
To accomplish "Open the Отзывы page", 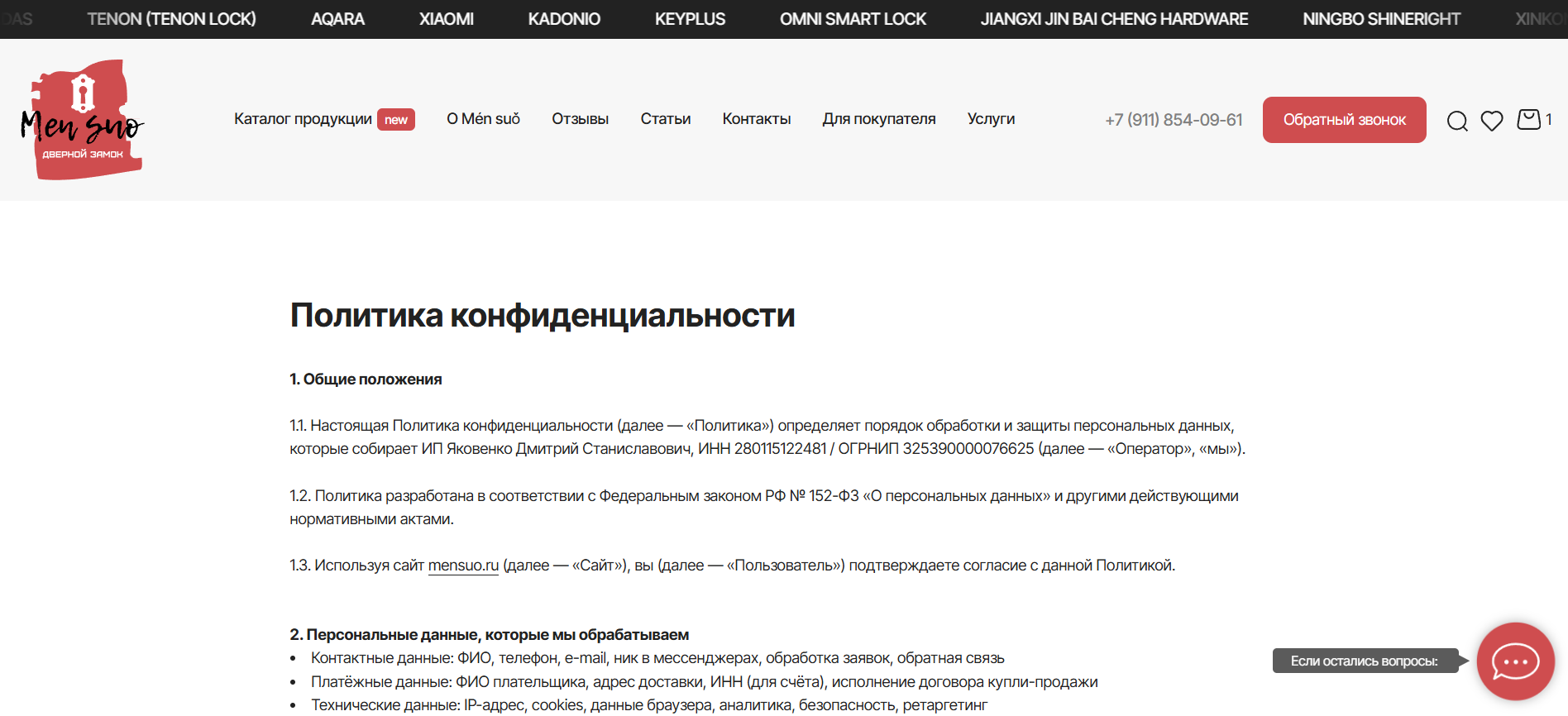I will 580,119.
